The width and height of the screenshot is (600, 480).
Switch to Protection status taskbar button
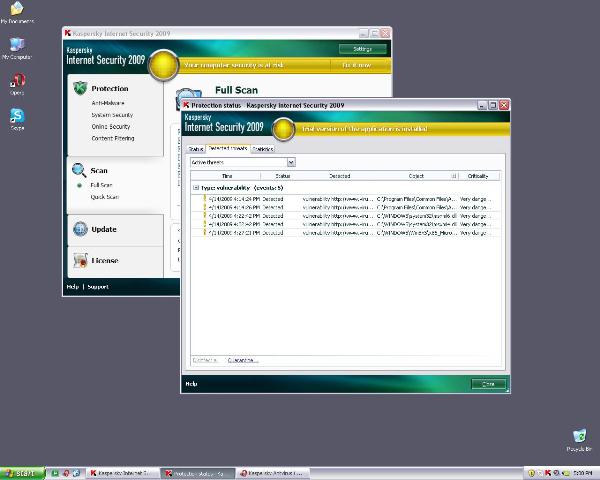[x=197, y=473]
